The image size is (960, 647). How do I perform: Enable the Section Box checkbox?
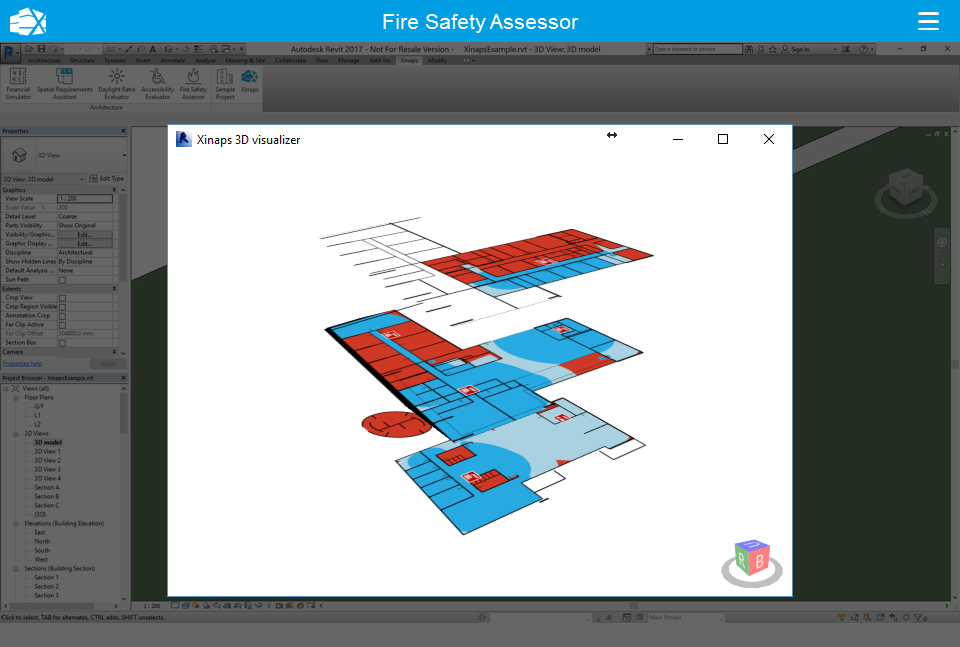point(62,343)
